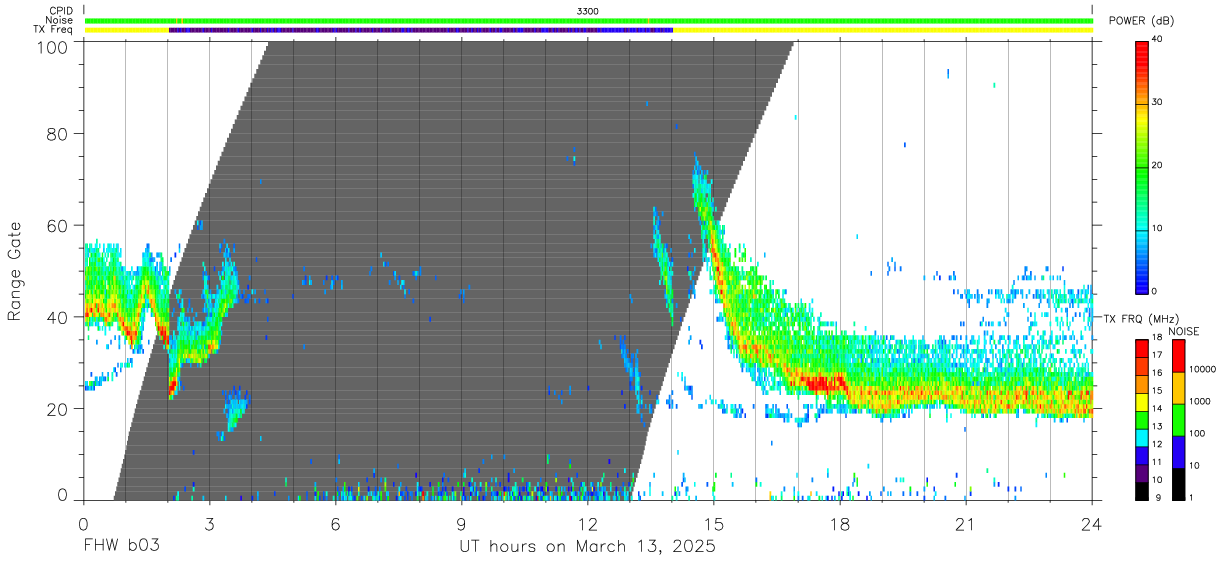Screen dimensions: 1228x567
Task: Click the 21 tick label on the UT hours axis
Action: click(x=966, y=523)
